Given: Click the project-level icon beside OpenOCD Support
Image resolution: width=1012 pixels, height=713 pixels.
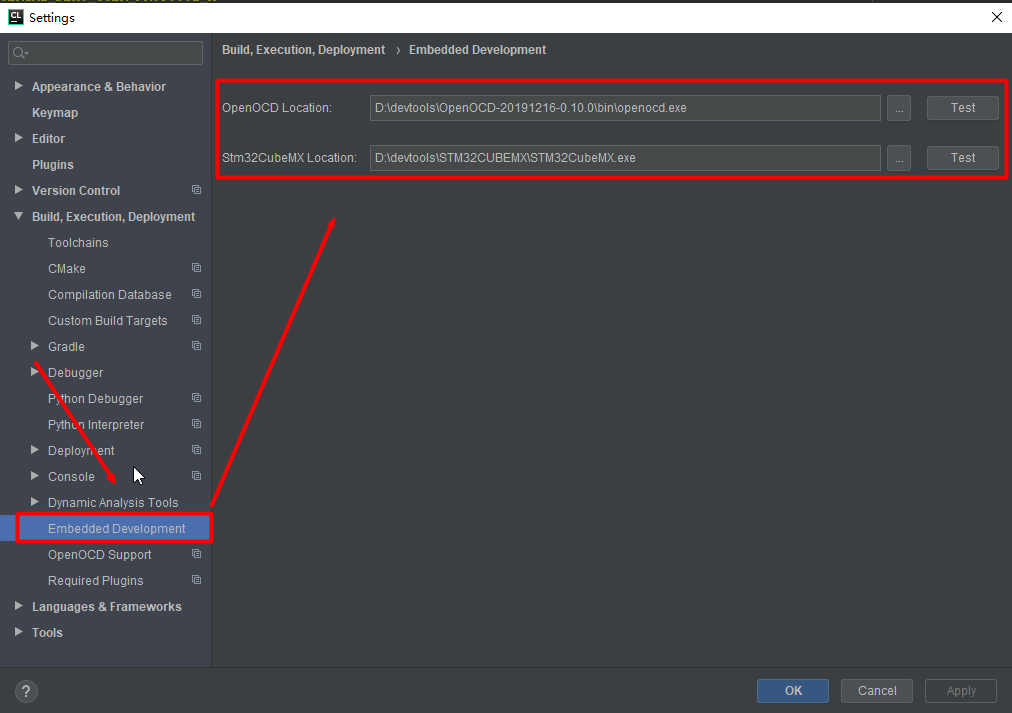Looking at the screenshot, I should coord(196,554).
